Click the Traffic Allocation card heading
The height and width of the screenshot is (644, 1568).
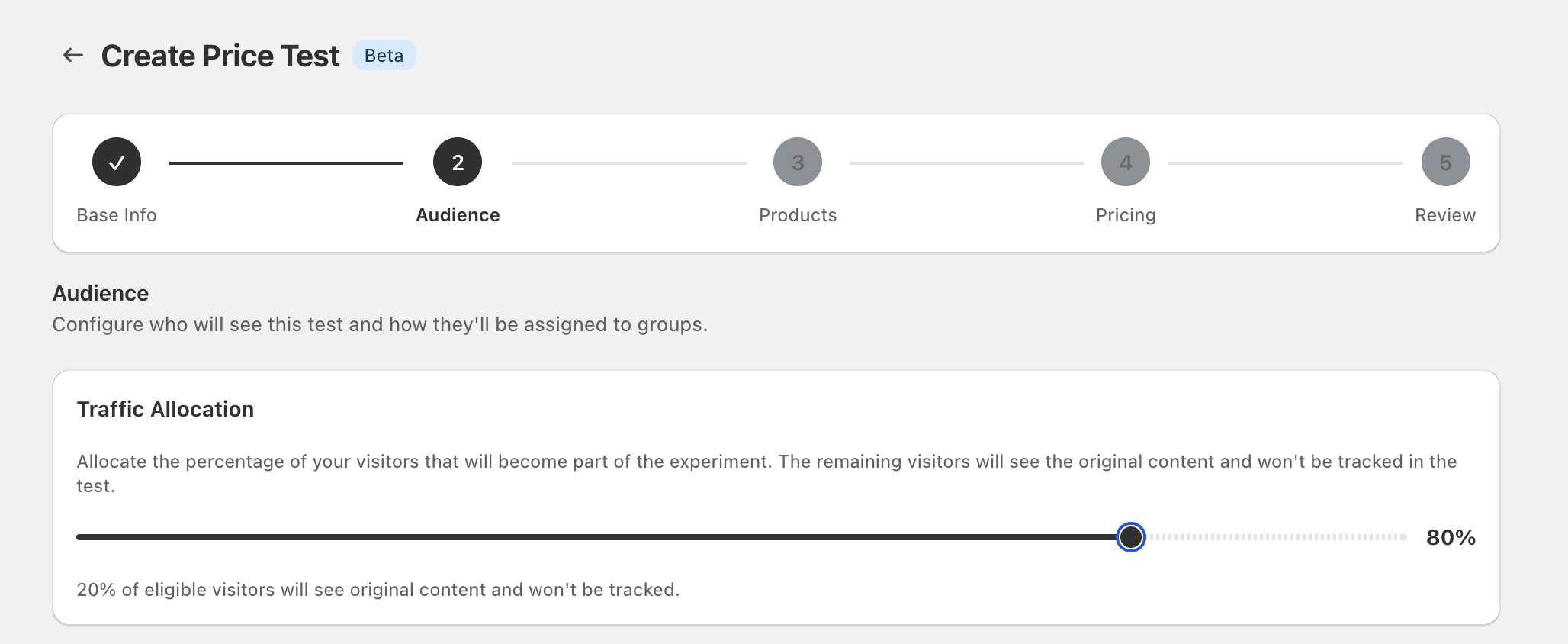coord(165,410)
